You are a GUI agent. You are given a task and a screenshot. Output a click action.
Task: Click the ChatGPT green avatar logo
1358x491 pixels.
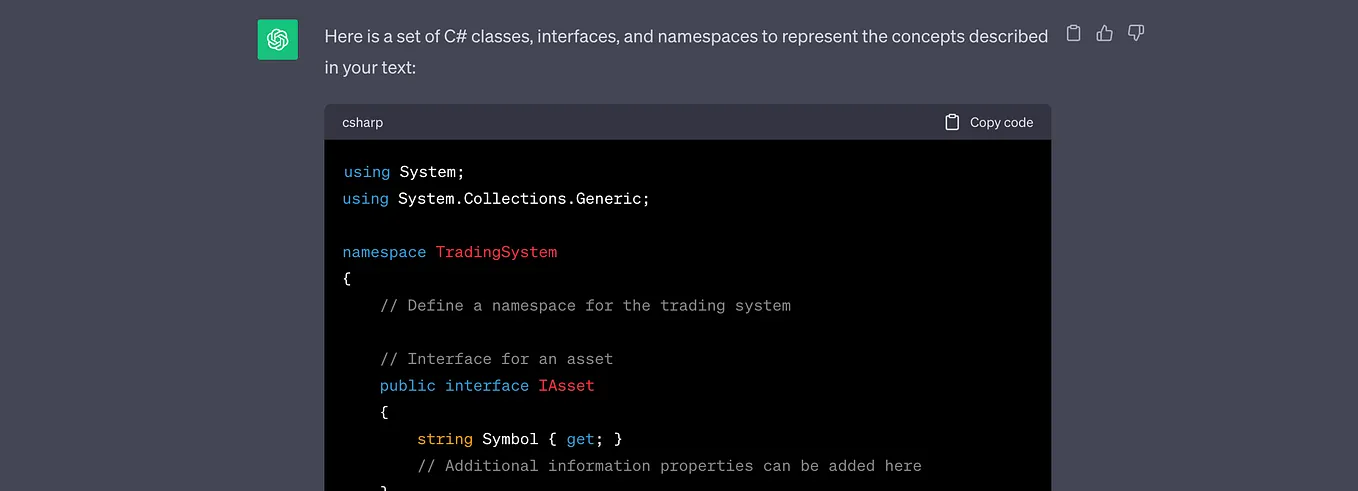[277, 40]
